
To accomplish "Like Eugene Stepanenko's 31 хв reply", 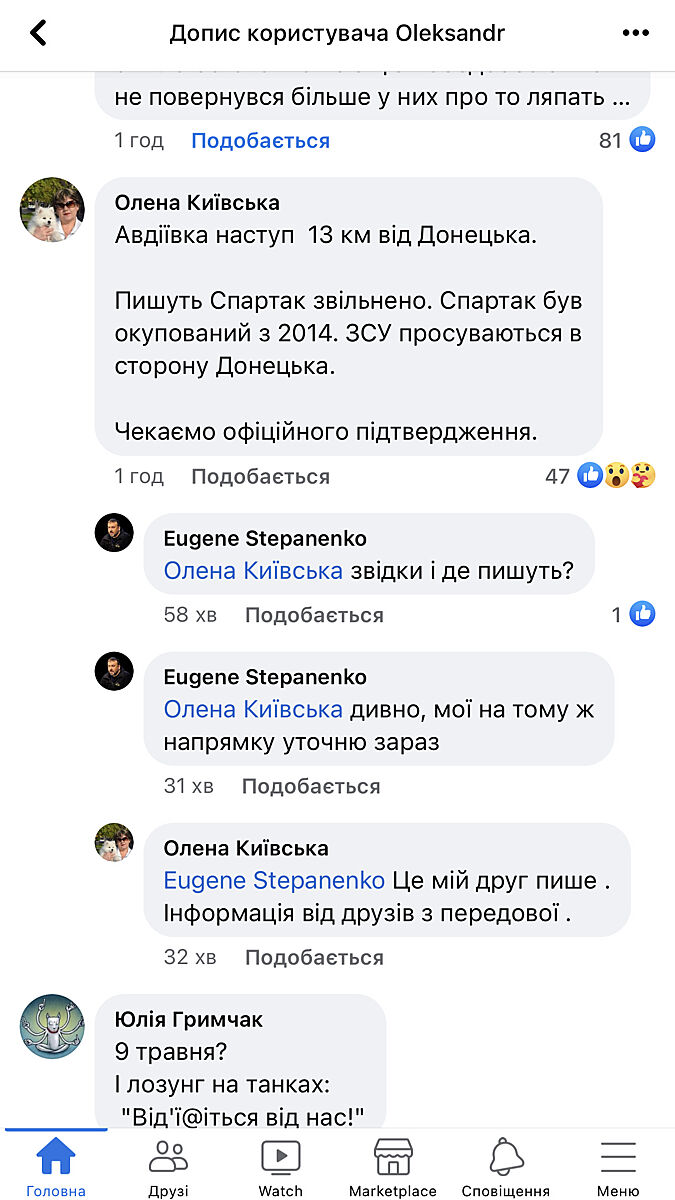I will click(311, 787).
